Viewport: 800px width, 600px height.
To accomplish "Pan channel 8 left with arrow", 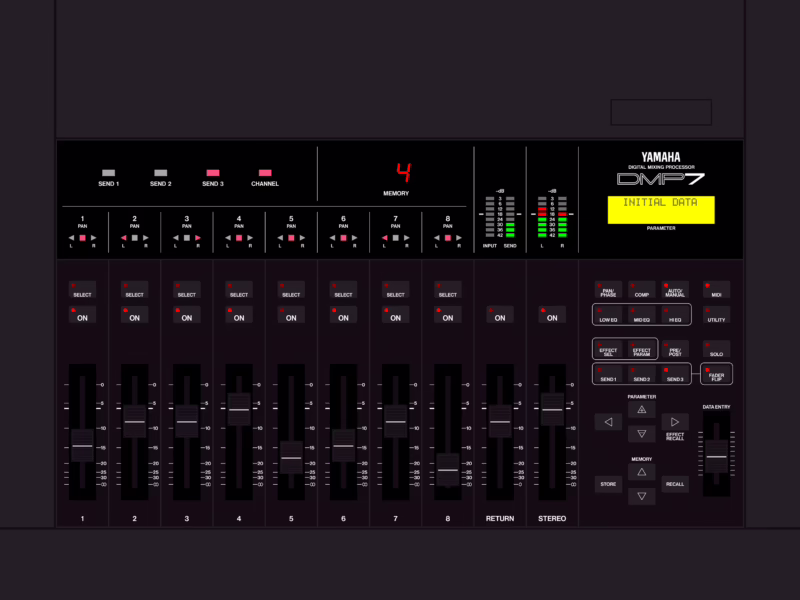I will pyautogui.click(x=437, y=238).
